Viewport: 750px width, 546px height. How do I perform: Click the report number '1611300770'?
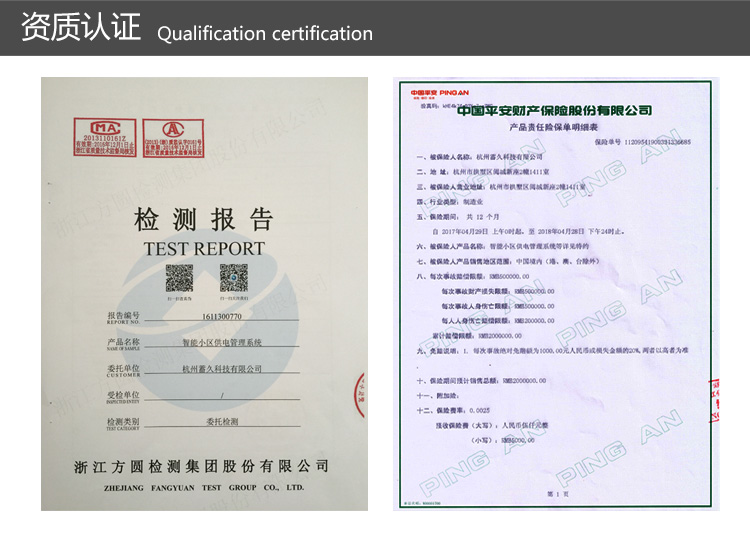pyautogui.click(x=221, y=317)
